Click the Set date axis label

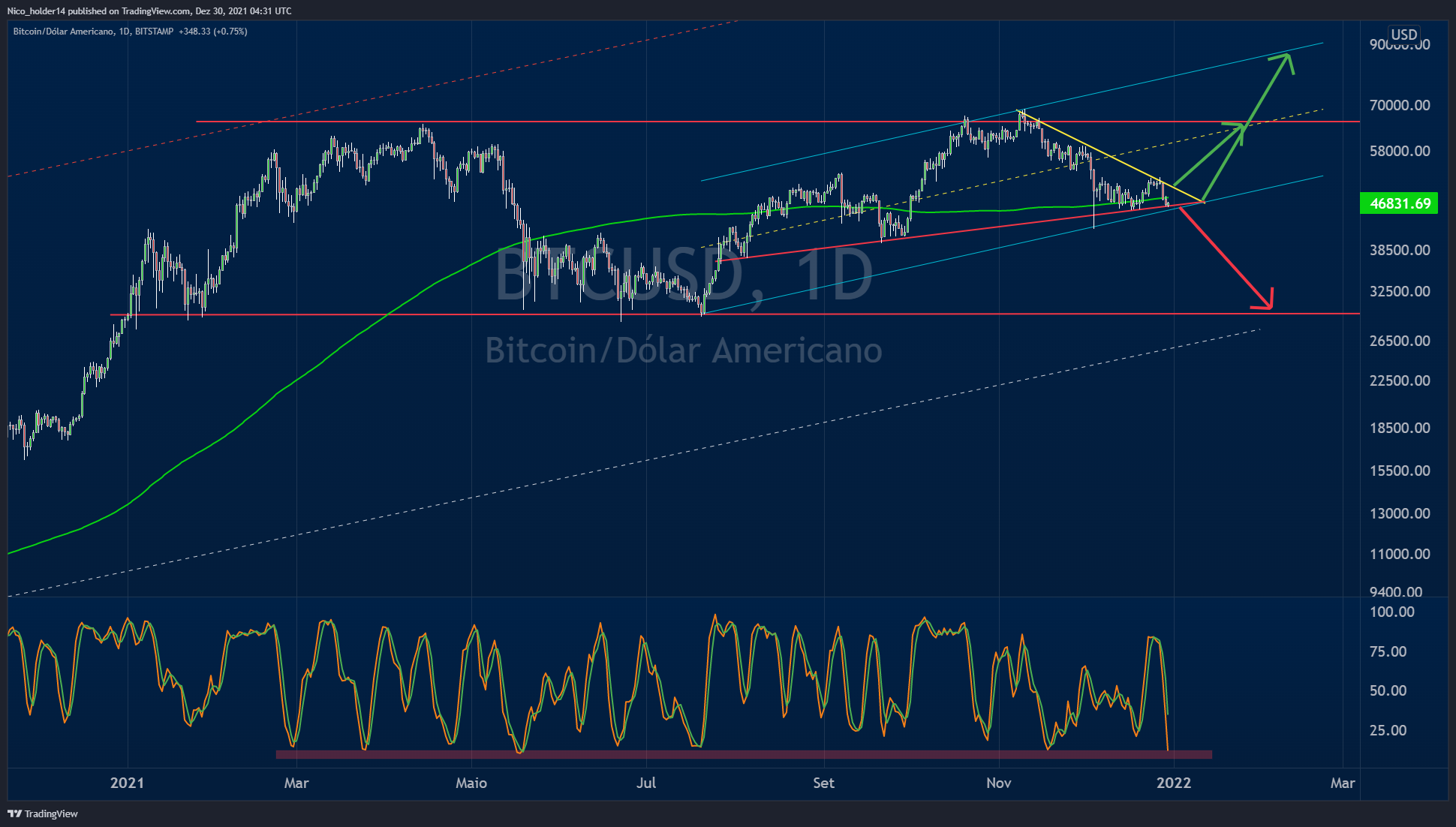pos(823,783)
